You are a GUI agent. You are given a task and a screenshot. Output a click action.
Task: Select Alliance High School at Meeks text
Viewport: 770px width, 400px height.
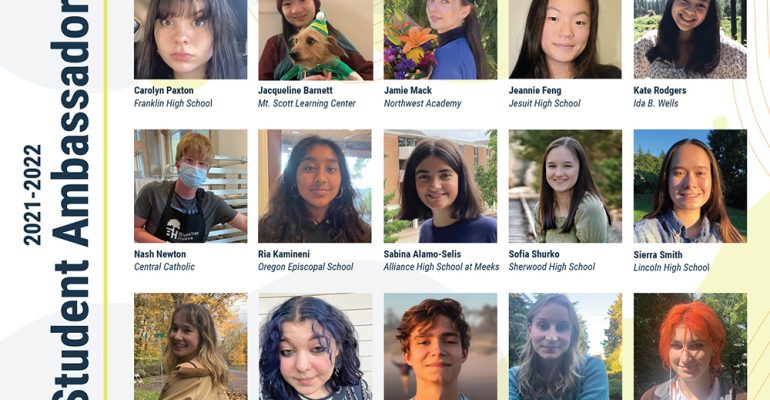tap(441, 267)
